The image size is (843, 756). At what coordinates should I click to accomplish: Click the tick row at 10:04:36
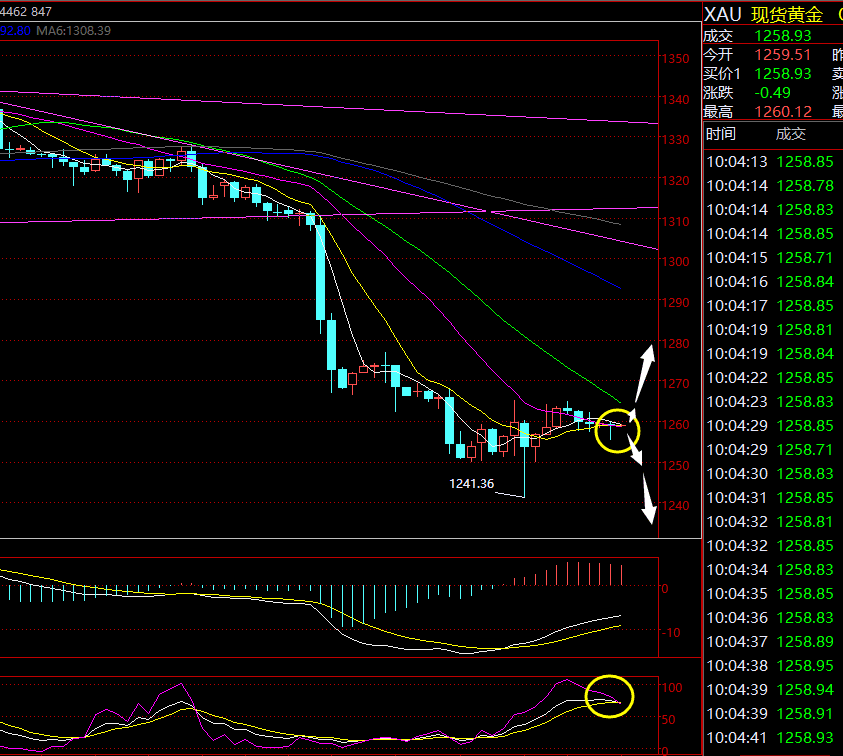[x=770, y=617]
